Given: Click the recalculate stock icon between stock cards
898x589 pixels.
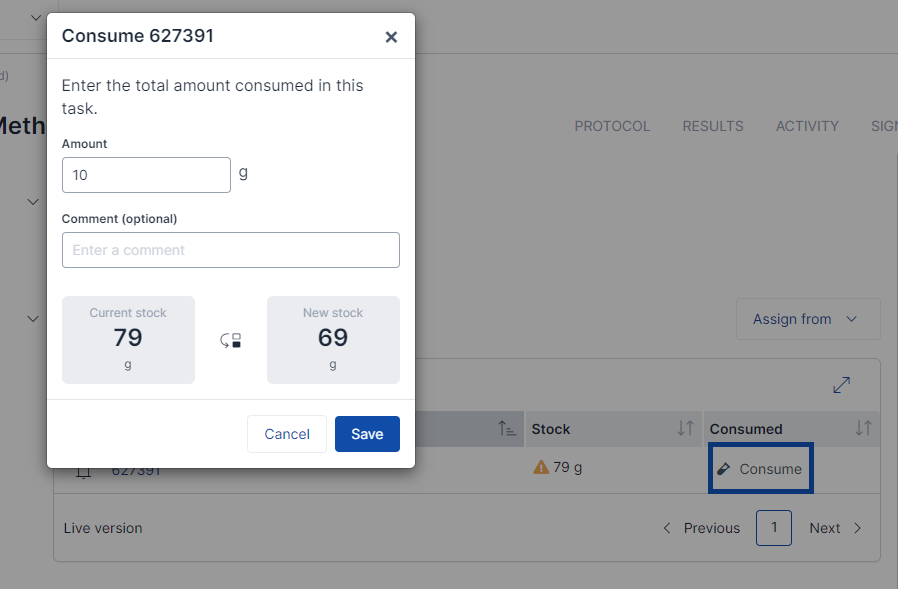Looking at the screenshot, I should 231,340.
